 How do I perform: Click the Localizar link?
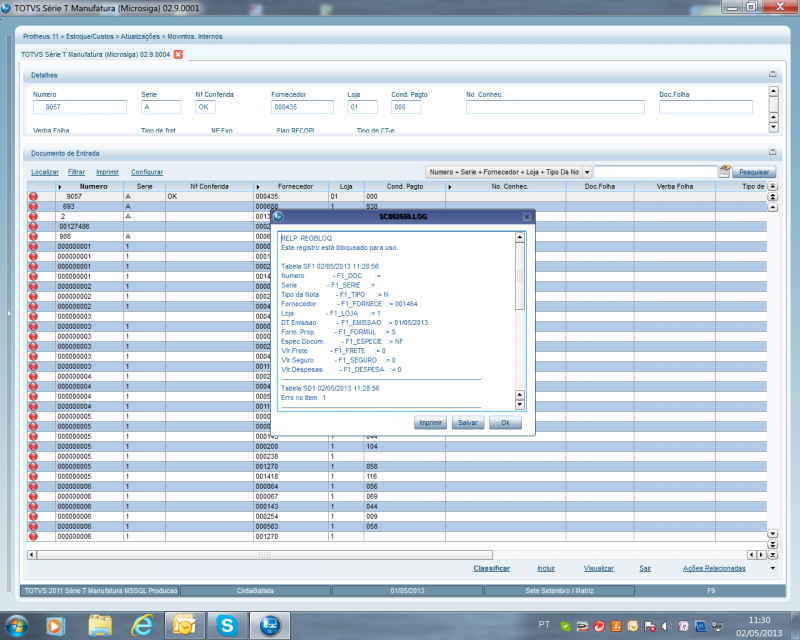[45, 172]
